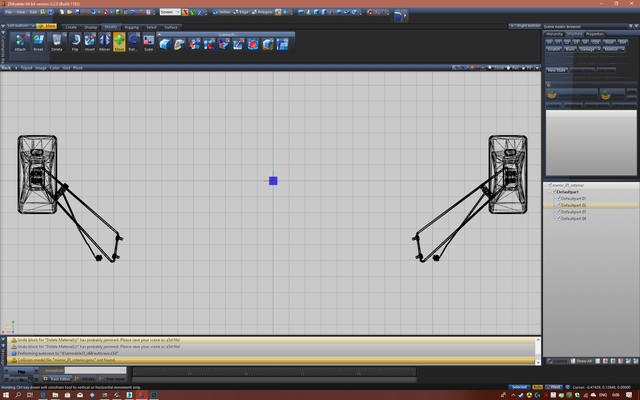640x400 pixels.
Task: Click the yellow Main button
Action: (x=46, y=26)
